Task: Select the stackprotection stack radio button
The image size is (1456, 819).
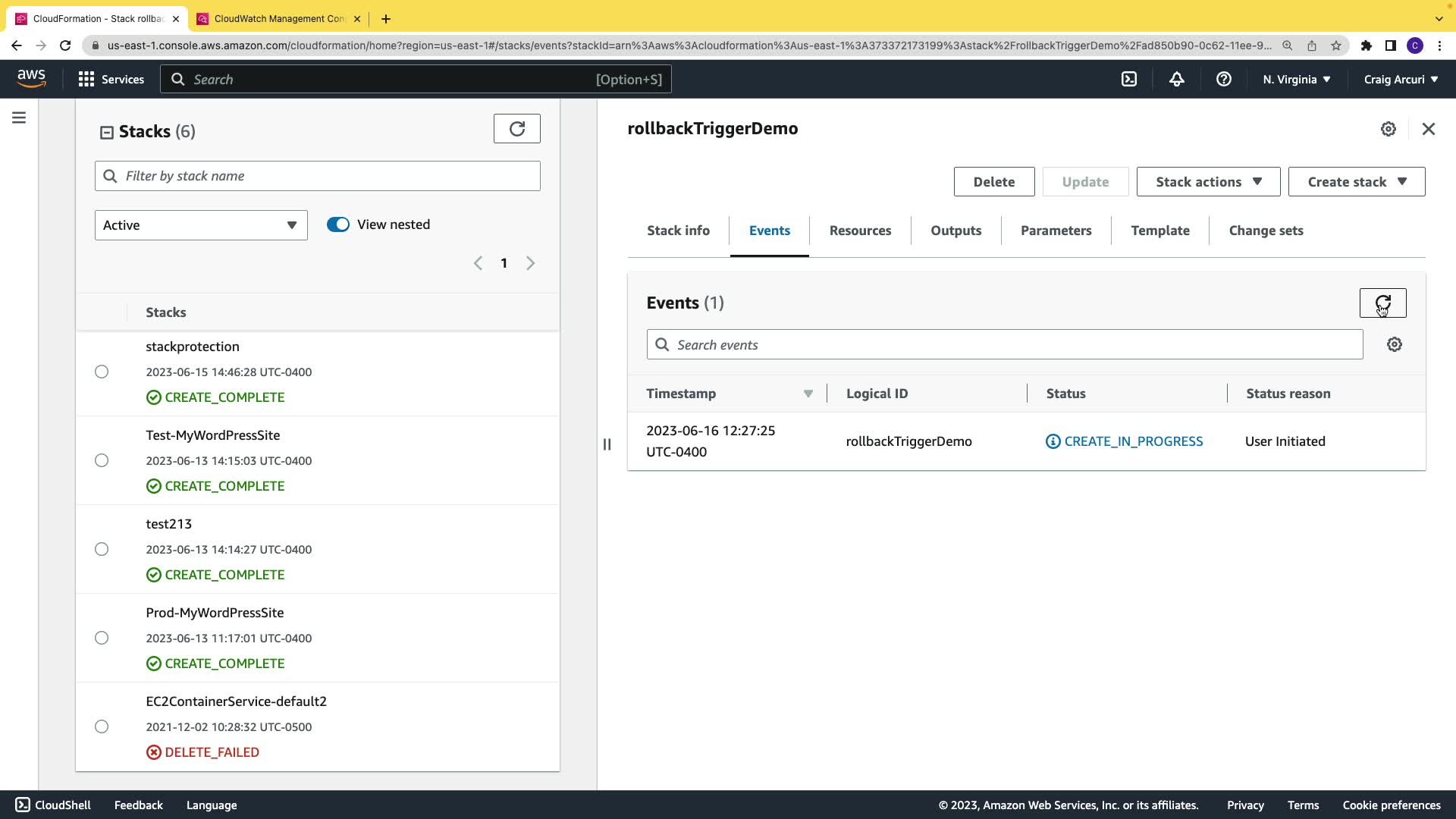Action: click(102, 372)
